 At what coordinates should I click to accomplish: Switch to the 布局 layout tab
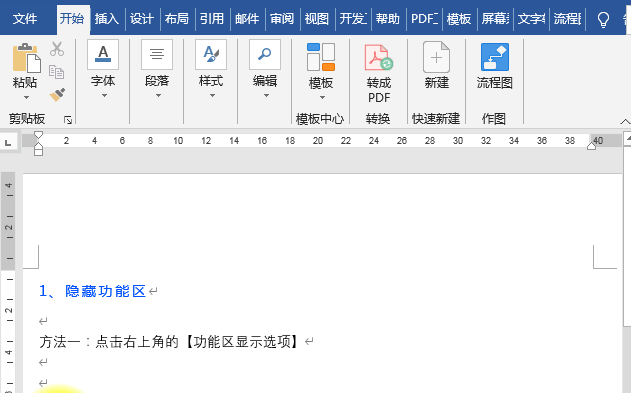point(177,19)
